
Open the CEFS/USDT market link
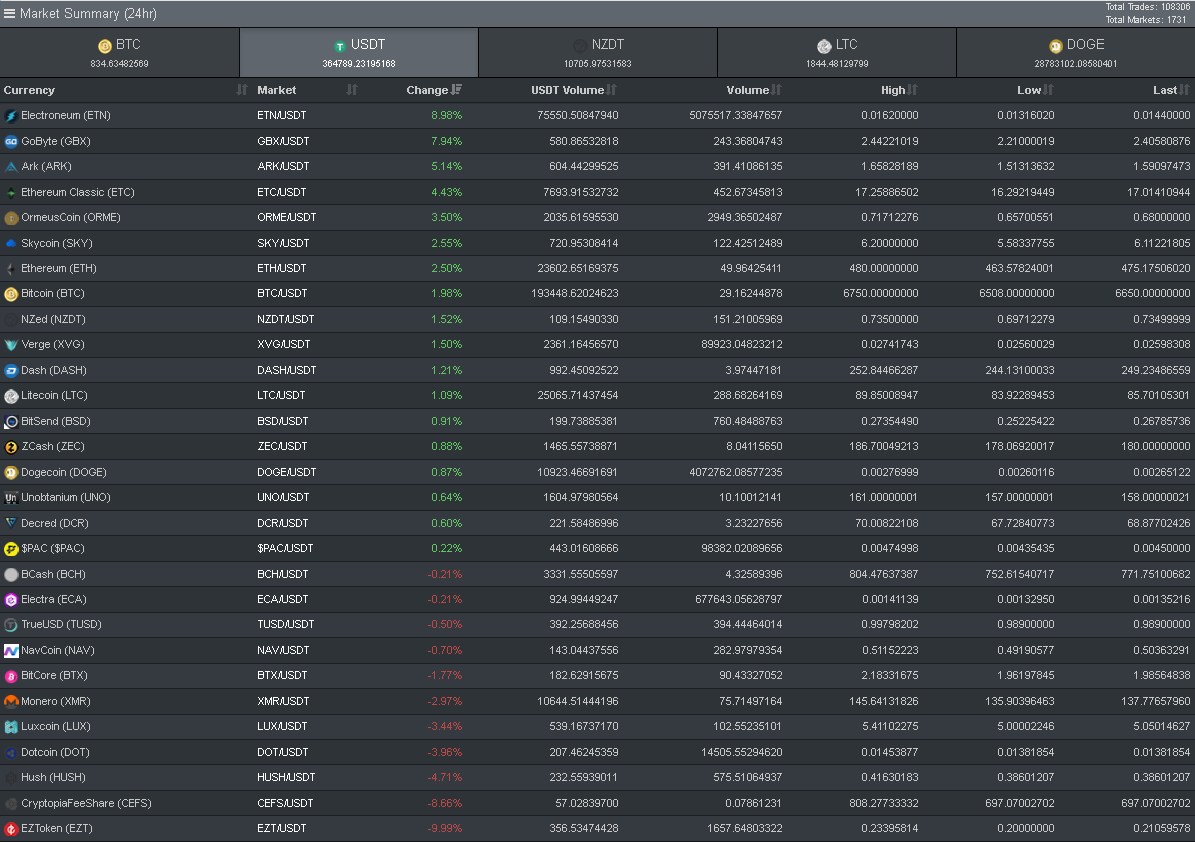point(284,803)
